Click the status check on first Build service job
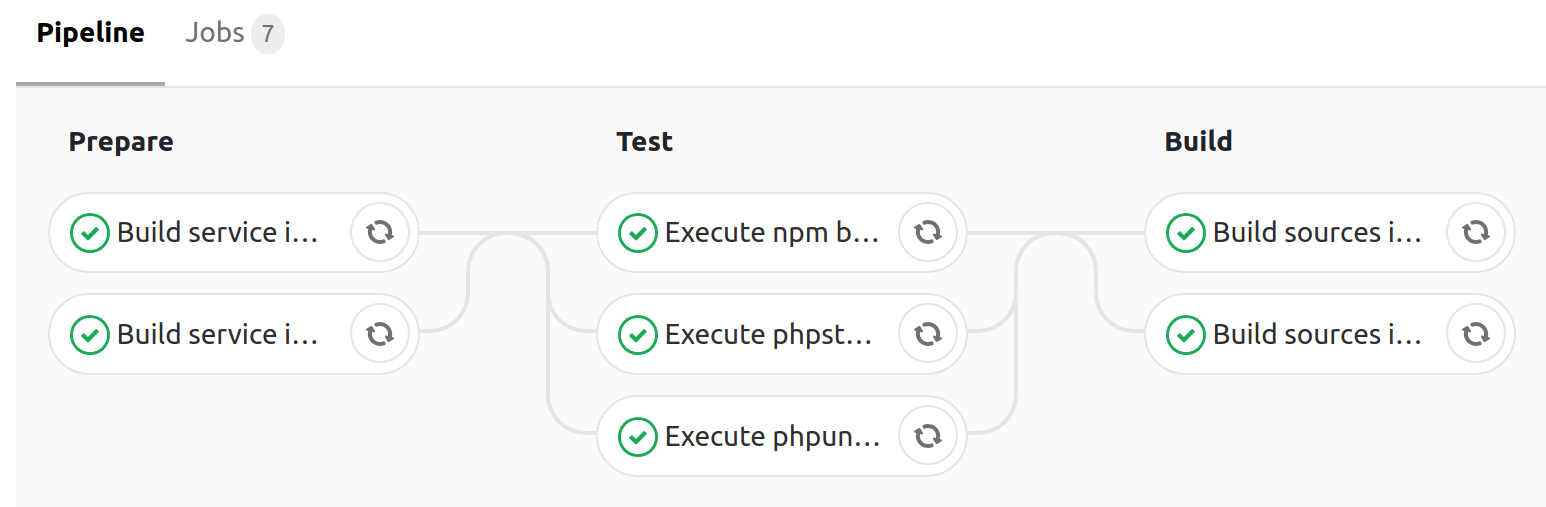1546x507 pixels. pos(89,233)
